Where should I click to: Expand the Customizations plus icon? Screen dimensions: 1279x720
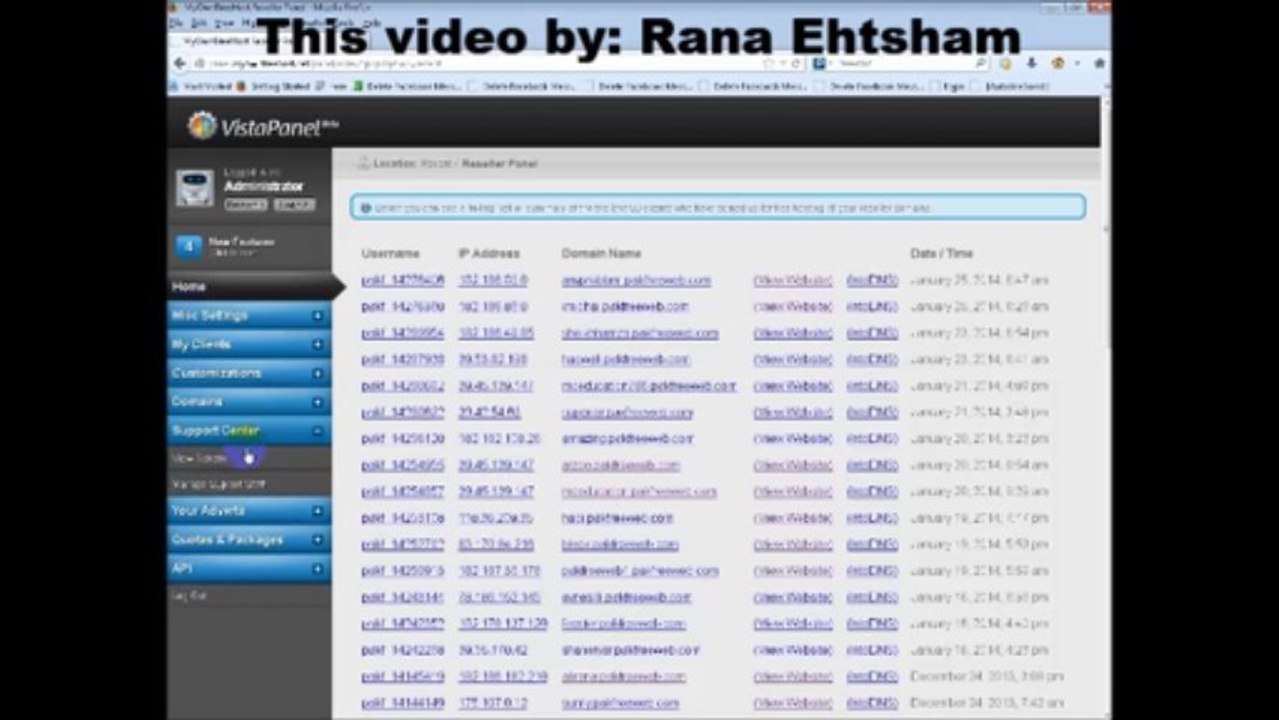(x=317, y=373)
